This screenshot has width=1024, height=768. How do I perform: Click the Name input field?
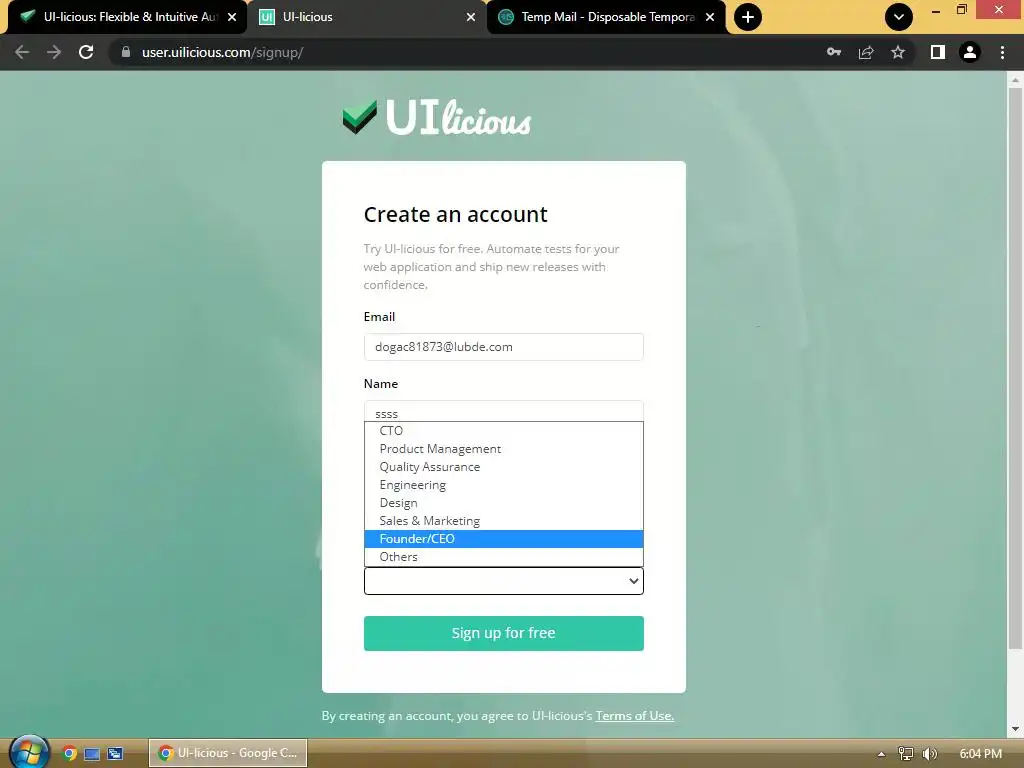pyautogui.click(x=504, y=411)
